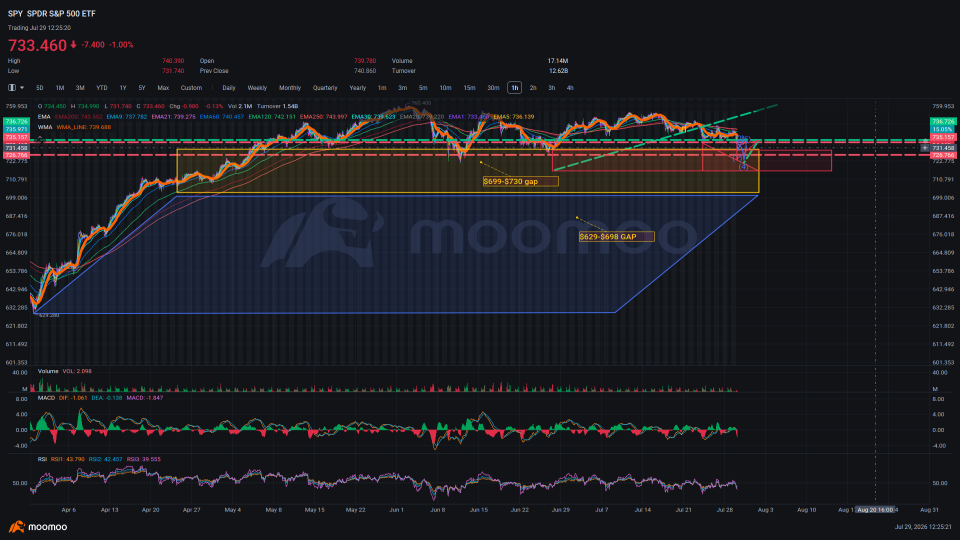
Task: Select the active 1h interval button
Action: tap(514, 88)
